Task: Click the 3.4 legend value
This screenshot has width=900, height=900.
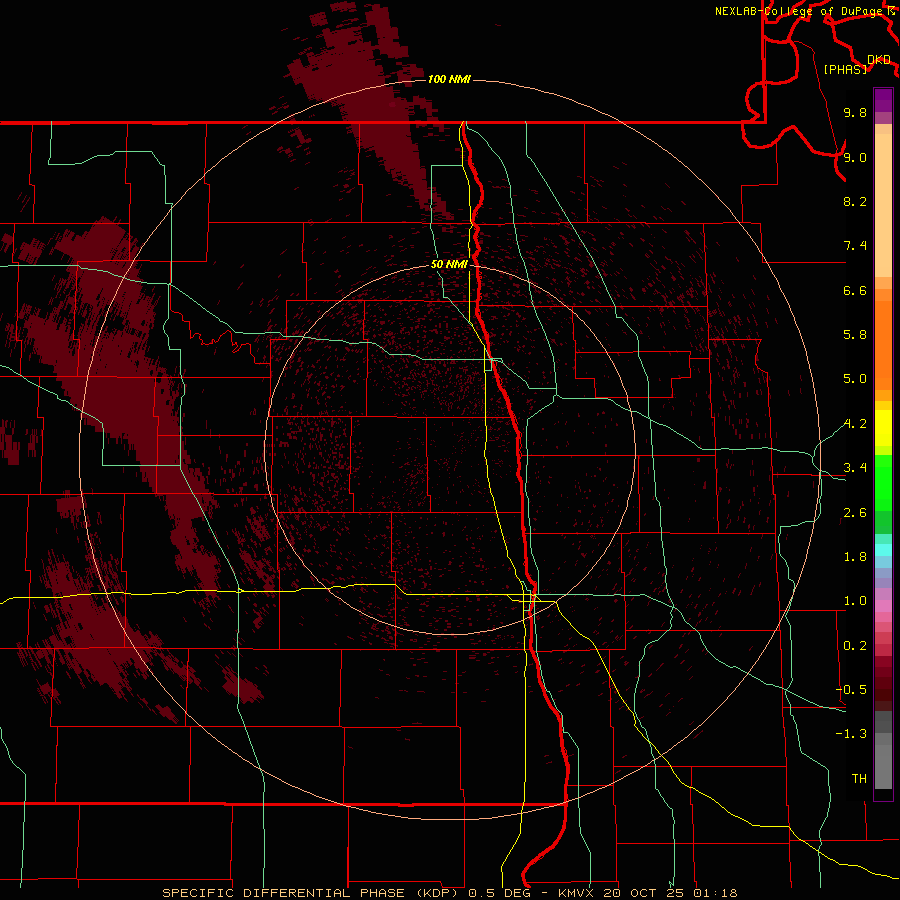Action: pyautogui.click(x=855, y=468)
